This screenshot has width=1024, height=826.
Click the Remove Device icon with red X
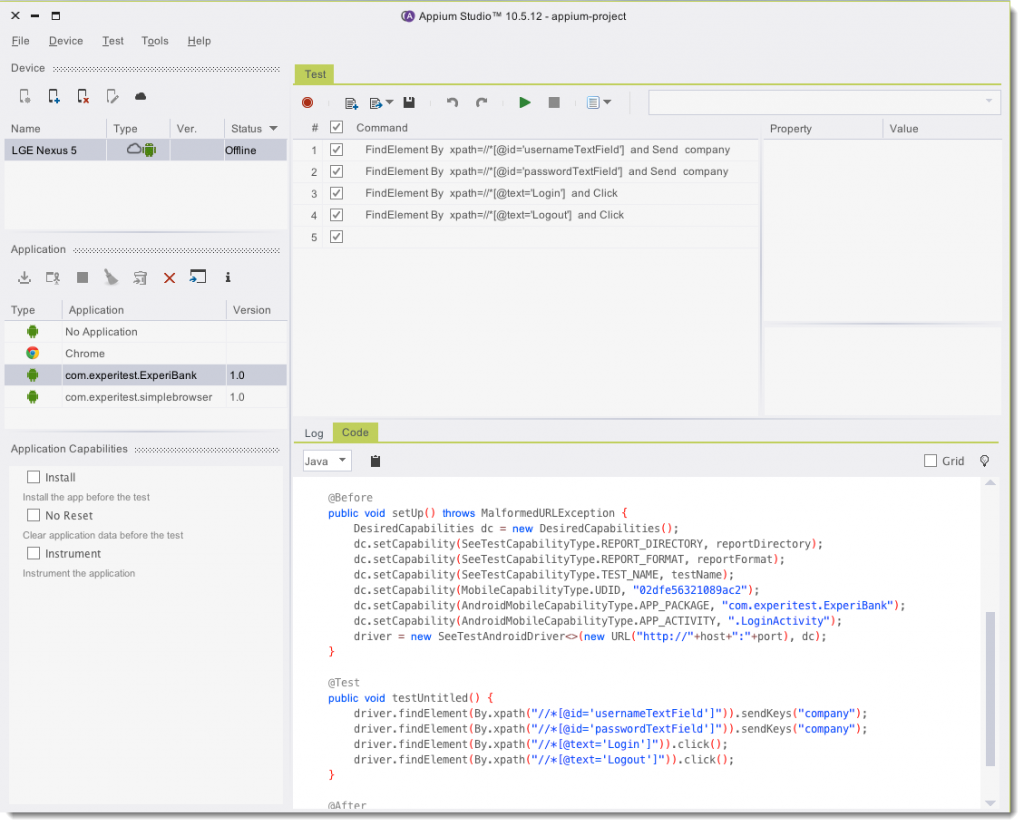coord(83,97)
